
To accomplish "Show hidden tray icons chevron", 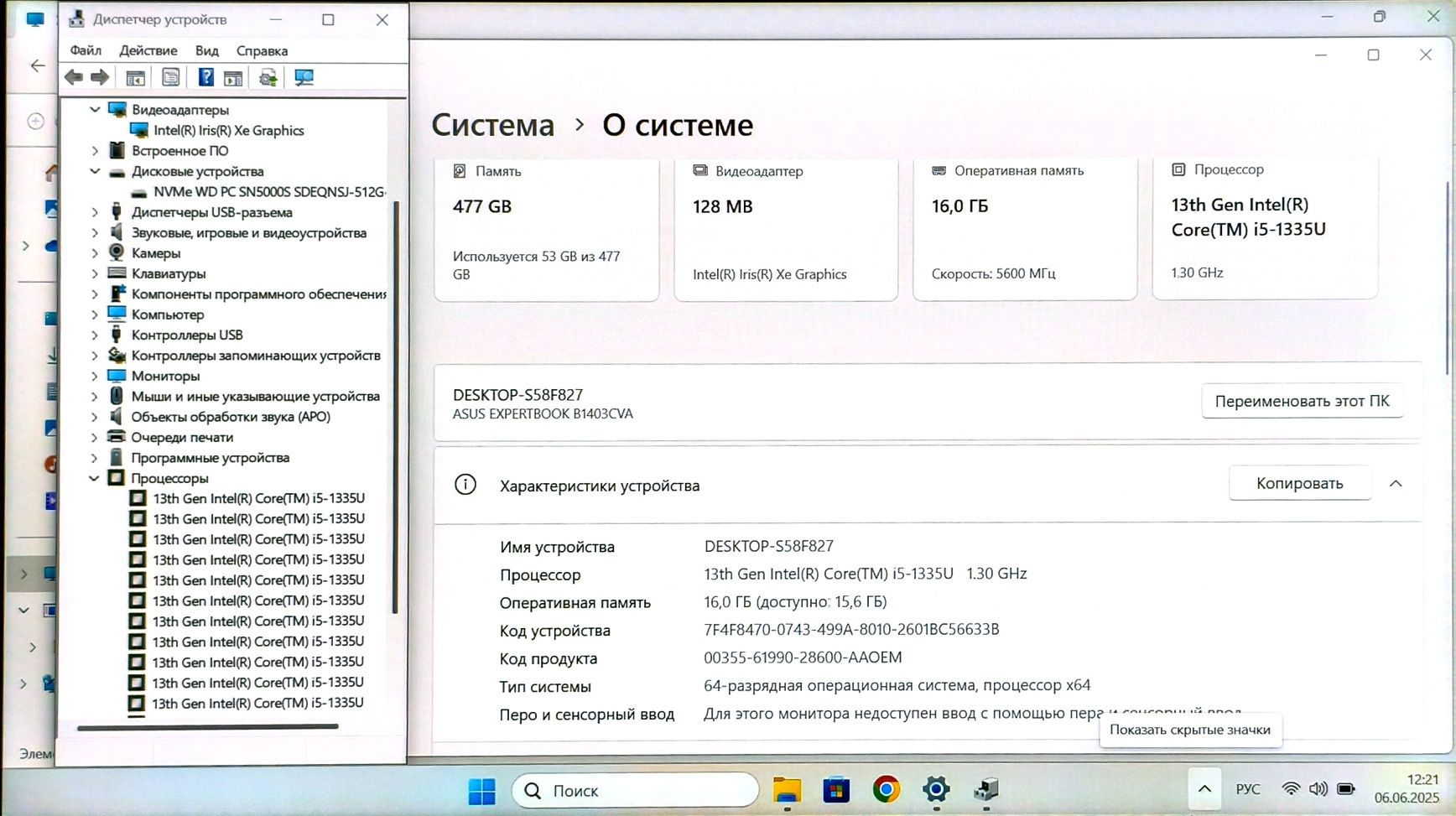I will click(1204, 789).
